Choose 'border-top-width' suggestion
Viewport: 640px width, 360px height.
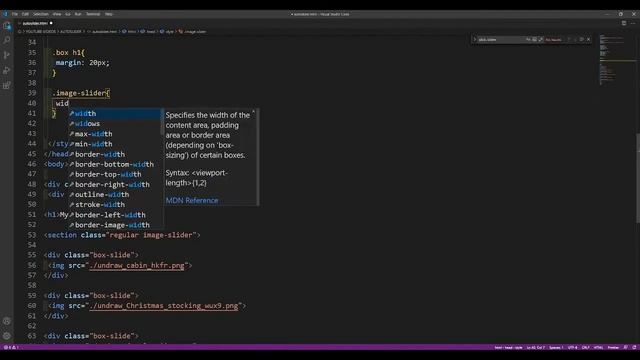[x=116, y=174]
